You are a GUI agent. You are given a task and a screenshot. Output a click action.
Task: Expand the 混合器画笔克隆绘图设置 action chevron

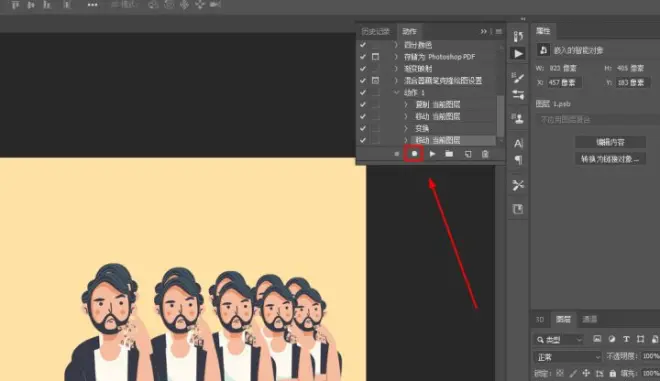396,80
